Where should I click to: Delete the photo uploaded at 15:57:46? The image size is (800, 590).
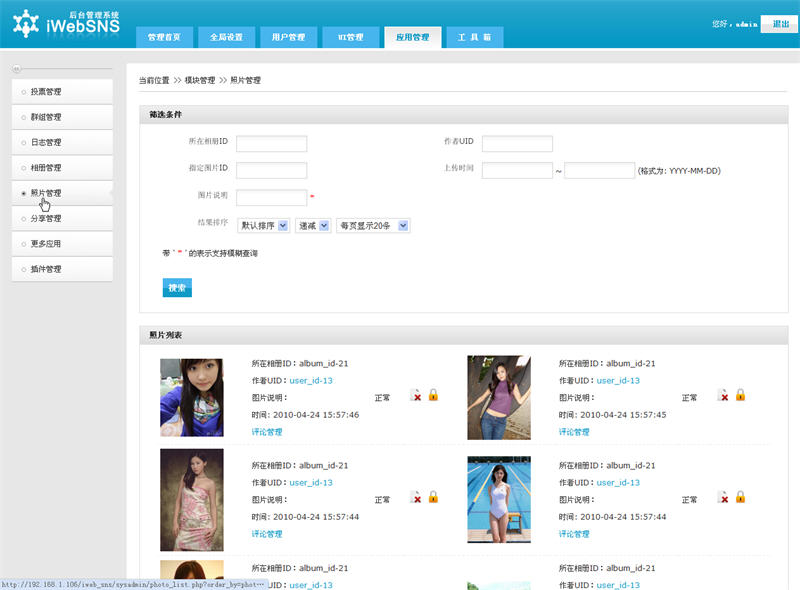point(416,395)
